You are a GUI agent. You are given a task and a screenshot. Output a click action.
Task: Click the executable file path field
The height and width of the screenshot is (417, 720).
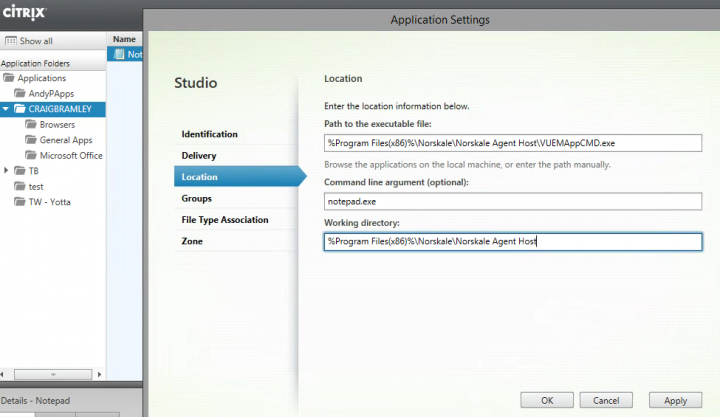pyautogui.click(x=513, y=144)
